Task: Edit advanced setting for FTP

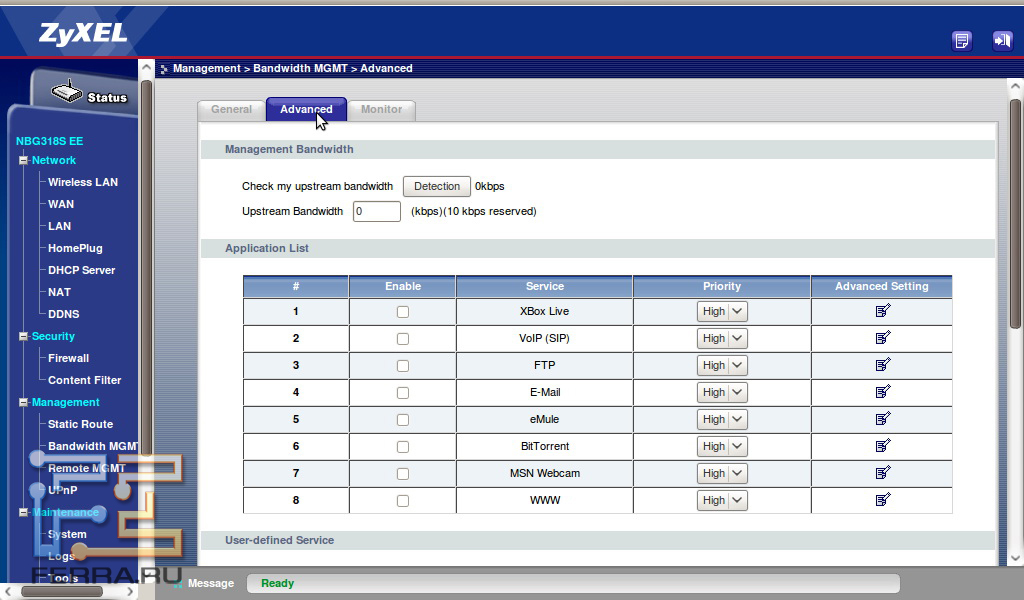Action: 882,365
